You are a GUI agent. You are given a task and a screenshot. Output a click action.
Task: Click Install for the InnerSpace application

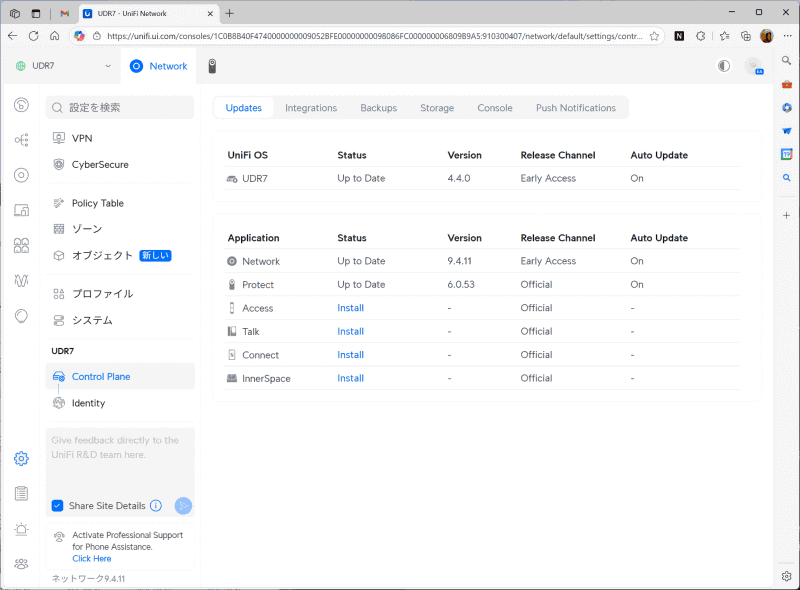pos(350,378)
